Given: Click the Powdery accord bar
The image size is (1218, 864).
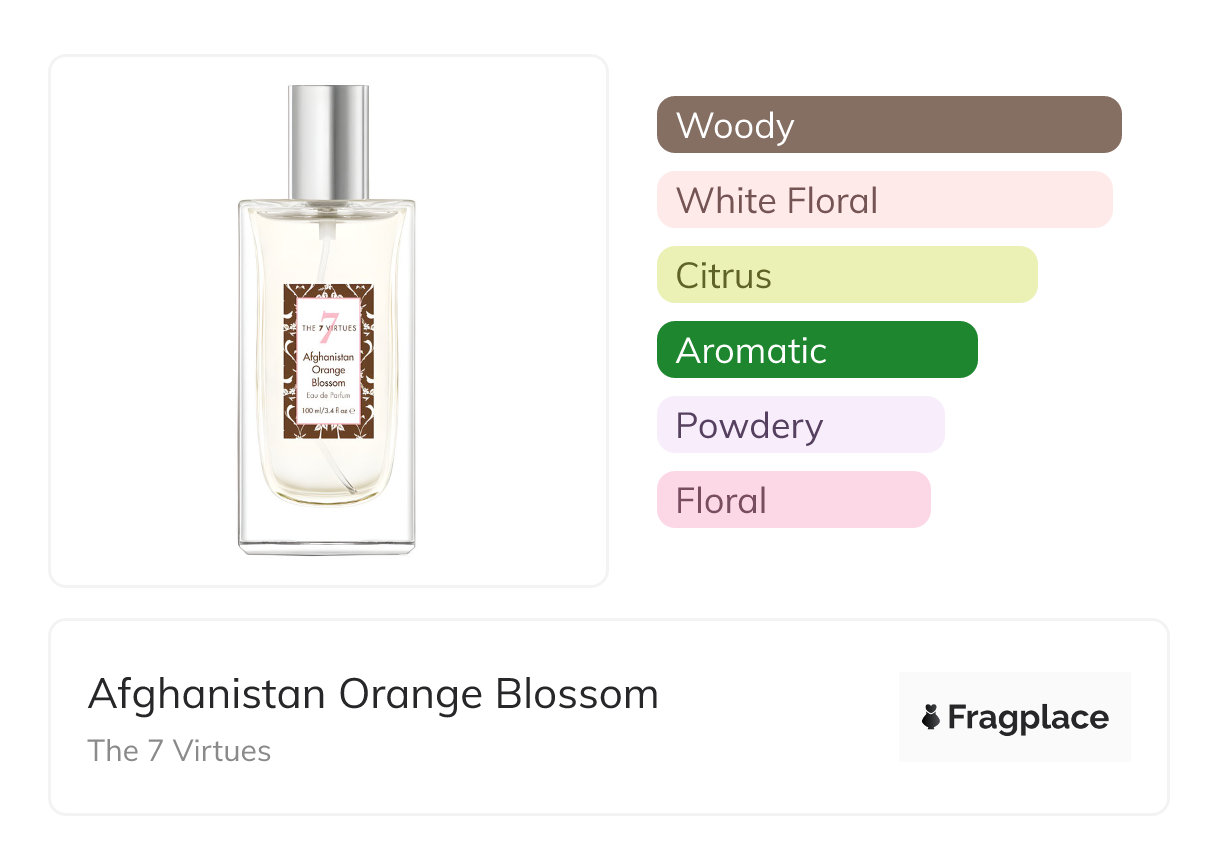Looking at the screenshot, I should [800, 425].
